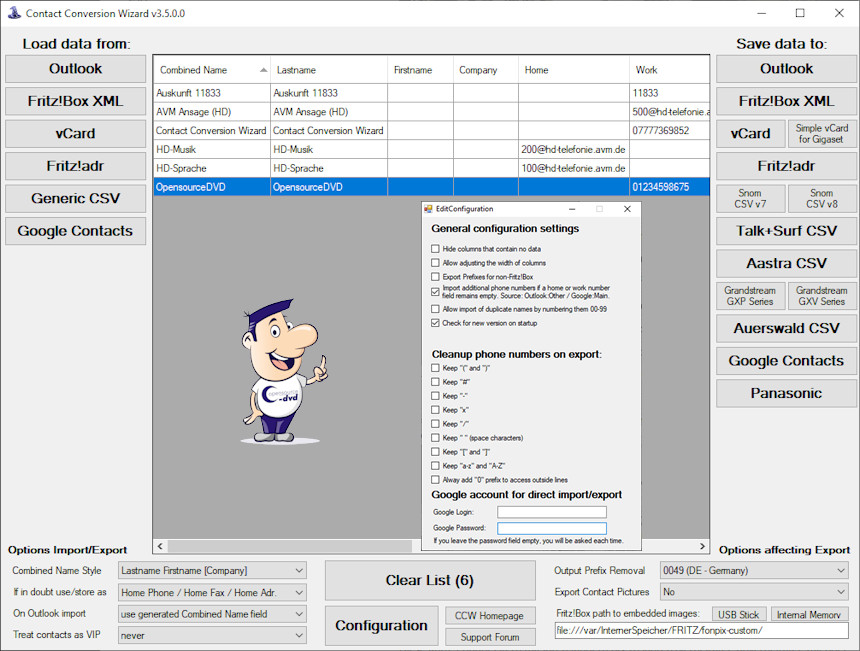860x651 pixels.
Task: Open the CCW Homepage link button
Action: [x=490, y=616]
